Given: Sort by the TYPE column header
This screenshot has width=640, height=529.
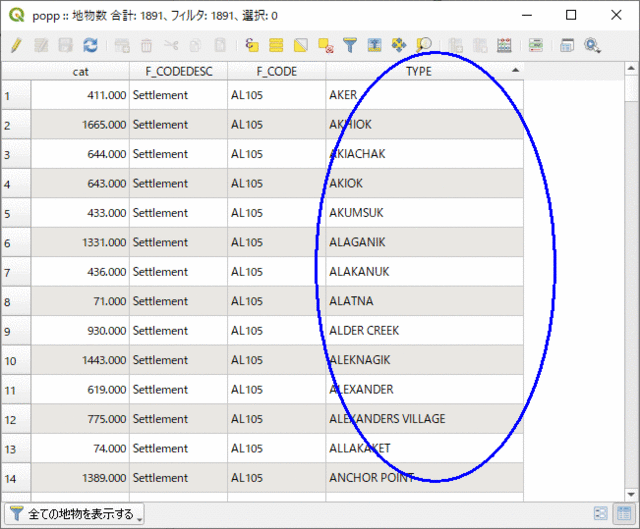Looking at the screenshot, I should (424, 71).
